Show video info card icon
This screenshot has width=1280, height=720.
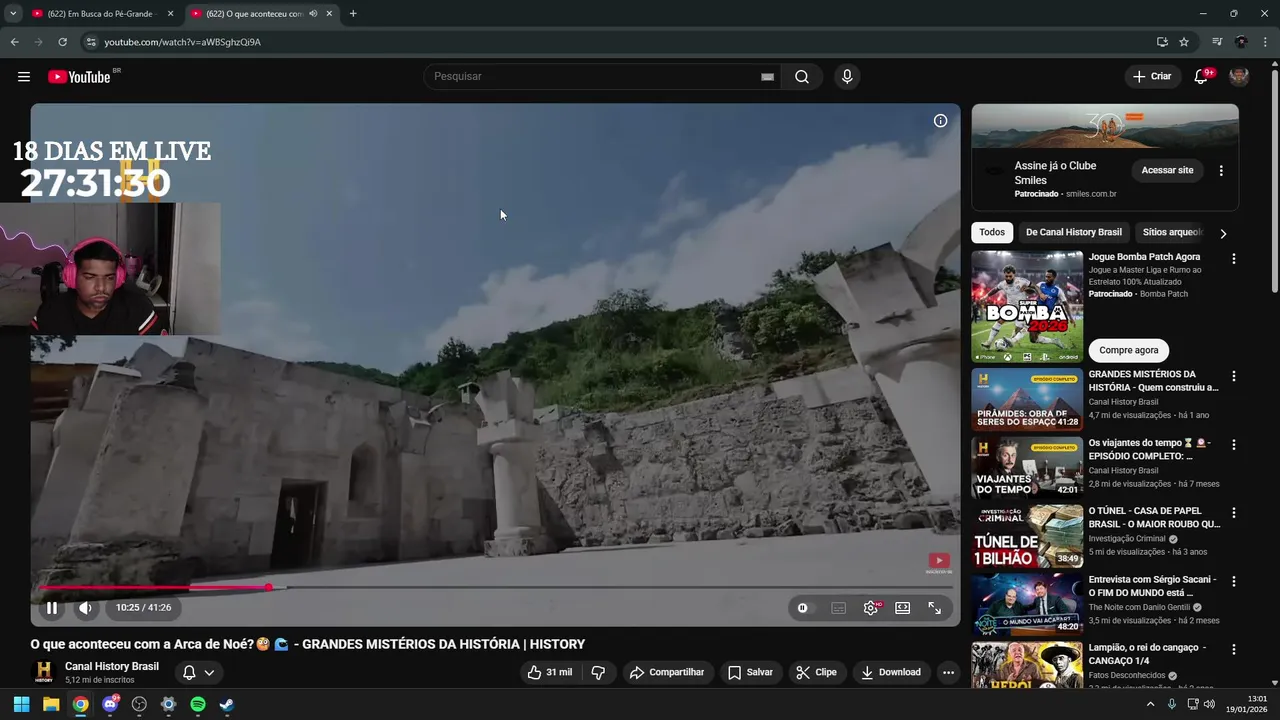[940, 121]
